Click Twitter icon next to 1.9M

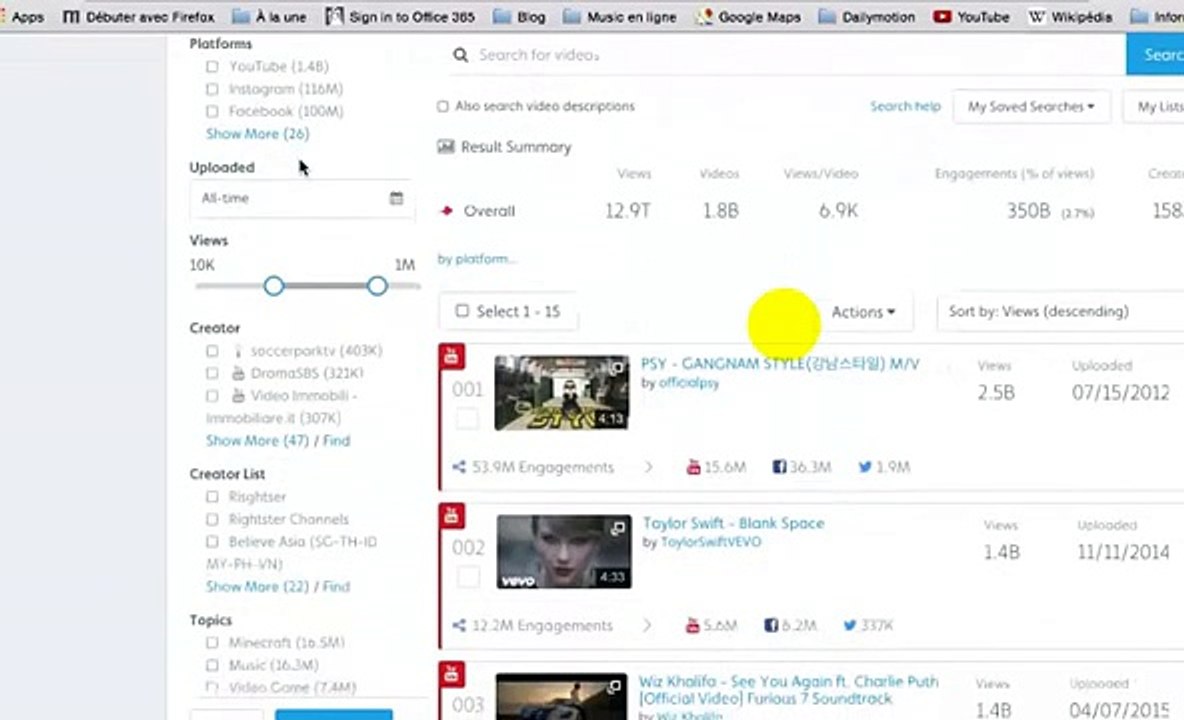(x=865, y=467)
